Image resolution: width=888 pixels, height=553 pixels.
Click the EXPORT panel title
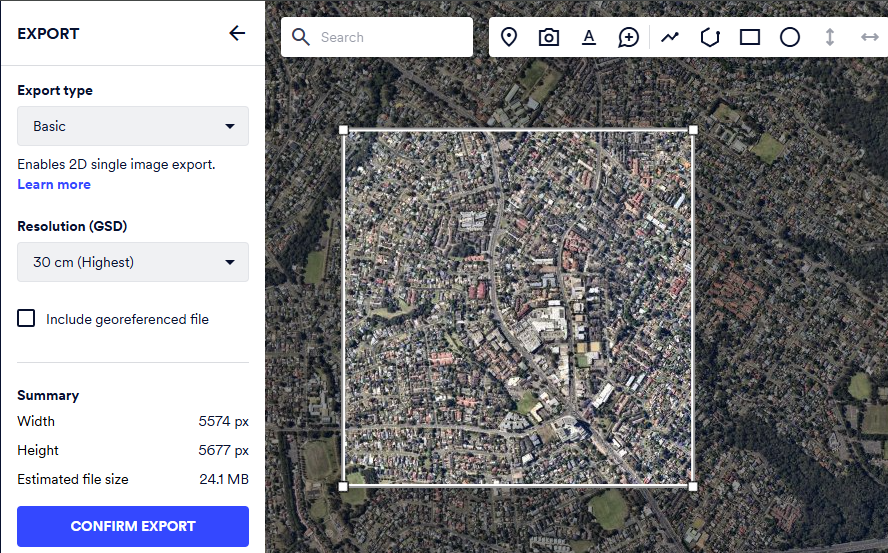click(x=48, y=34)
